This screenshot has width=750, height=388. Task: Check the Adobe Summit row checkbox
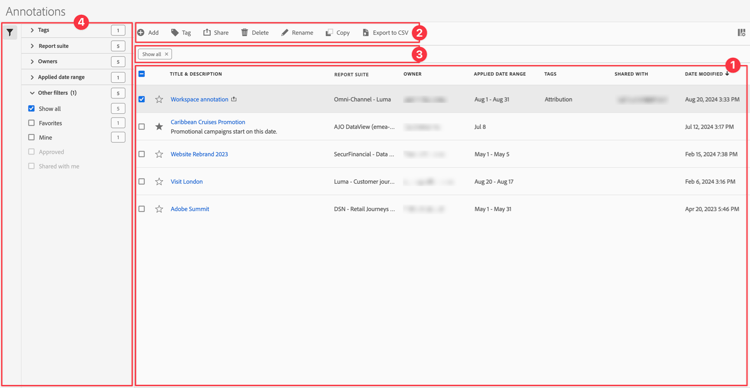(x=142, y=209)
